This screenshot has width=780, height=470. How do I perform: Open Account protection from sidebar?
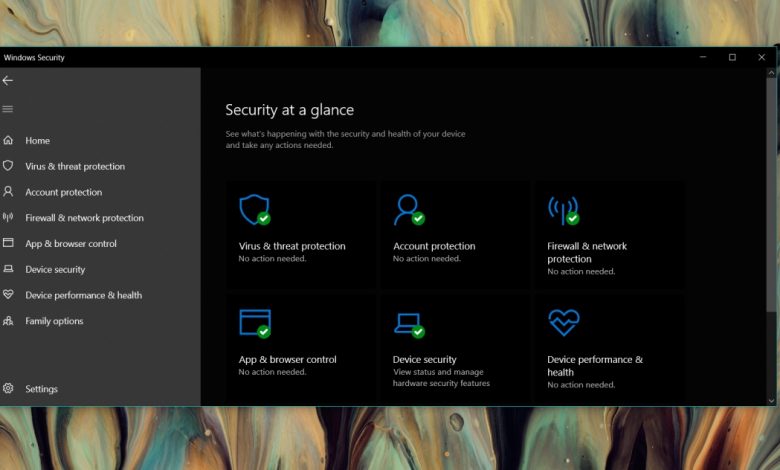coord(64,192)
